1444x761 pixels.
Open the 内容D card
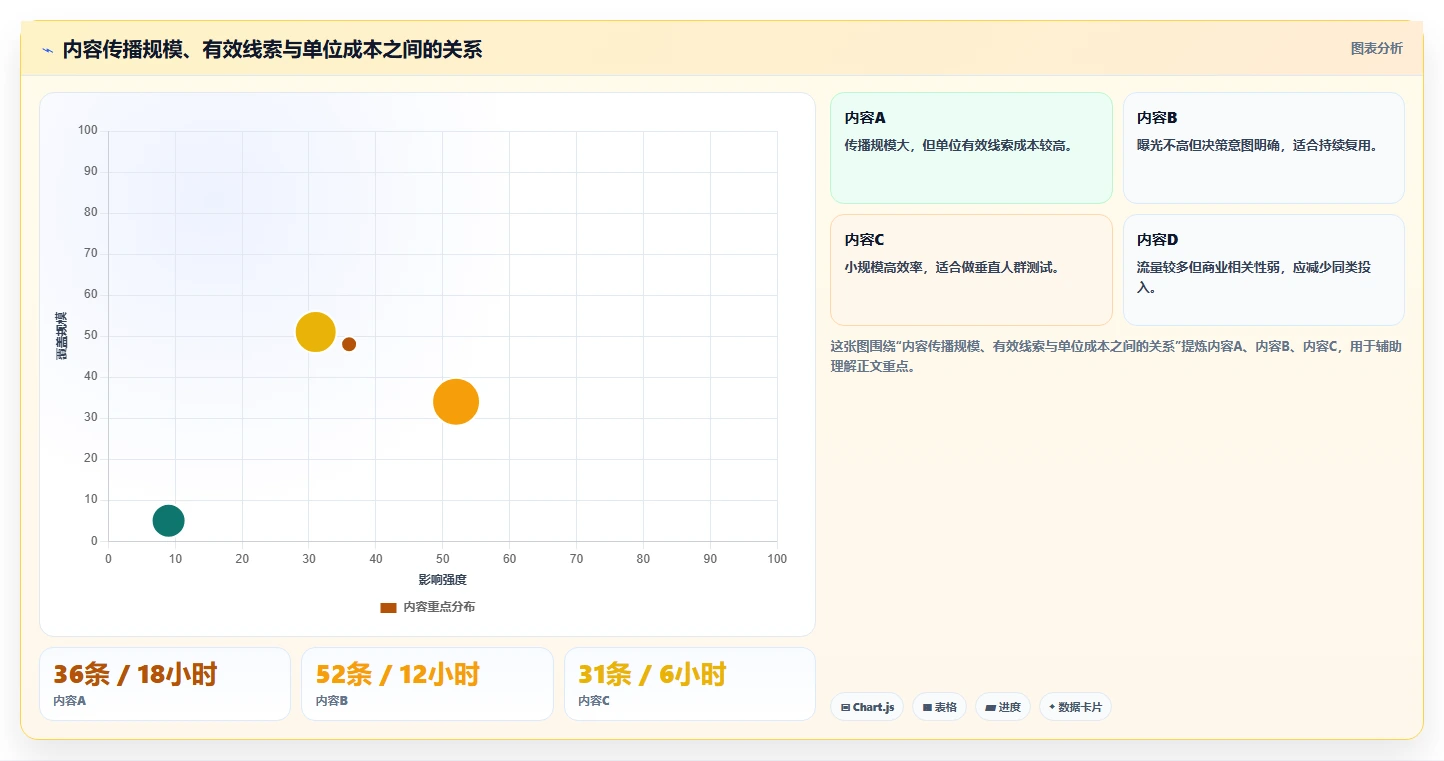[x=1264, y=270]
